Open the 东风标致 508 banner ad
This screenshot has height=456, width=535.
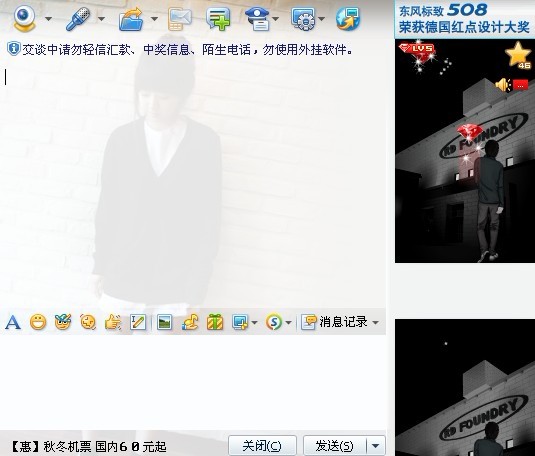click(464, 19)
